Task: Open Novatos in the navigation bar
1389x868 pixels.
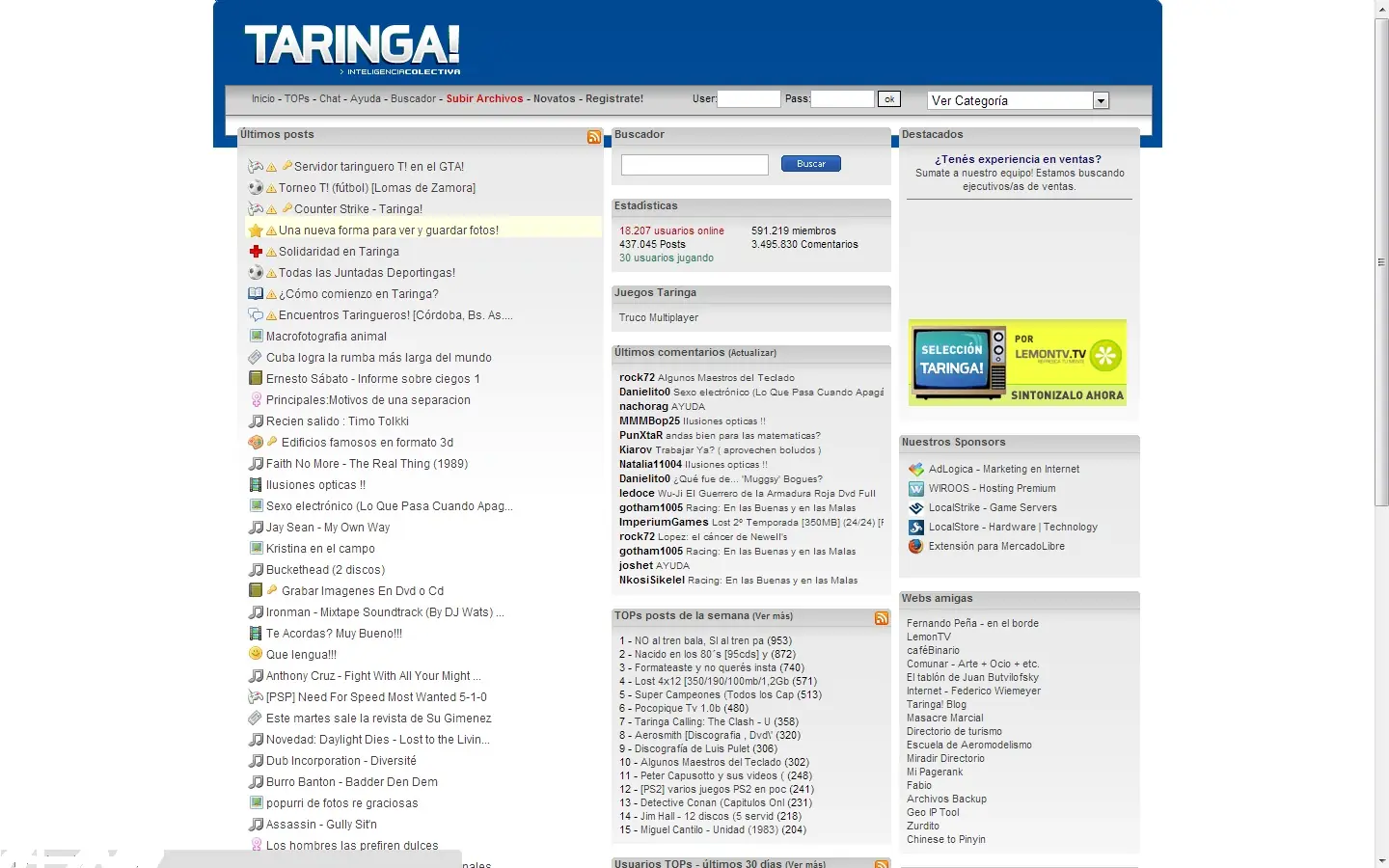Action: point(555,98)
